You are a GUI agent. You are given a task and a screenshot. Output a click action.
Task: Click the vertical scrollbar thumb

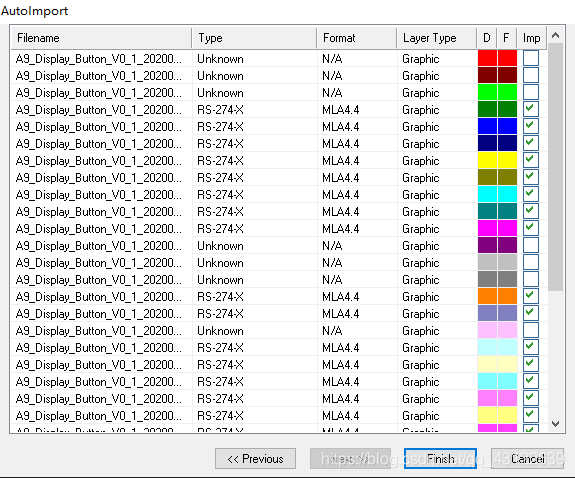(x=556, y=167)
